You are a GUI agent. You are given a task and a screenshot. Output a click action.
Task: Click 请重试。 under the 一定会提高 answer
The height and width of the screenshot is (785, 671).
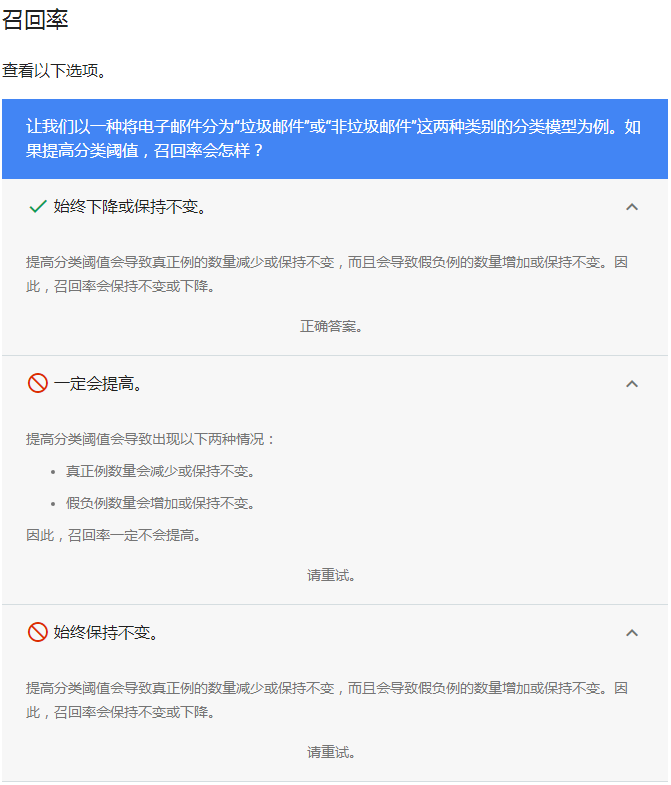click(x=331, y=575)
